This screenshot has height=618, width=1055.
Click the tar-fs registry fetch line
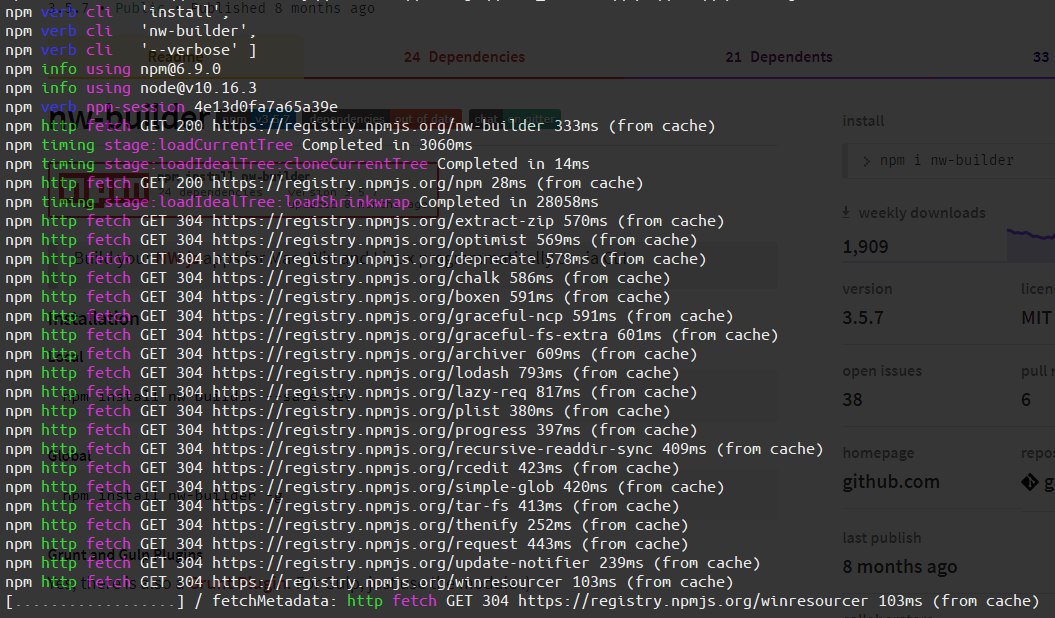click(342, 506)
